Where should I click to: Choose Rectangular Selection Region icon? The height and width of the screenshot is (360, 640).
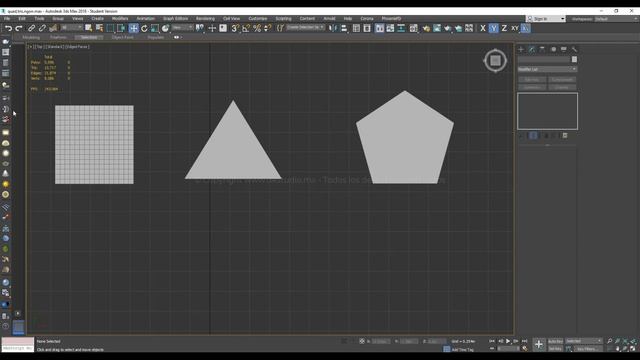coord(110,28)
